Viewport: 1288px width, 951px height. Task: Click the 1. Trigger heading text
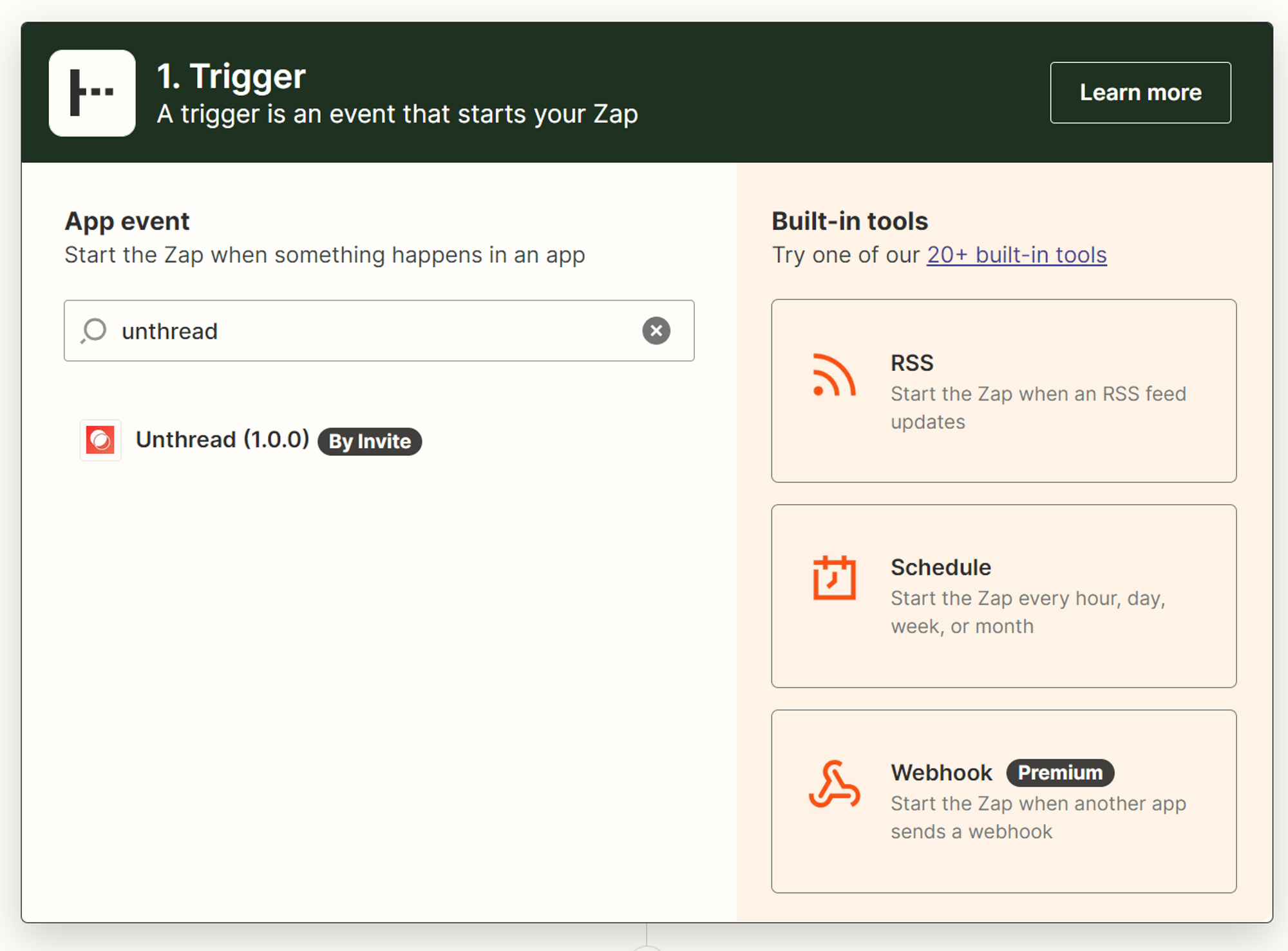point(231,77)
